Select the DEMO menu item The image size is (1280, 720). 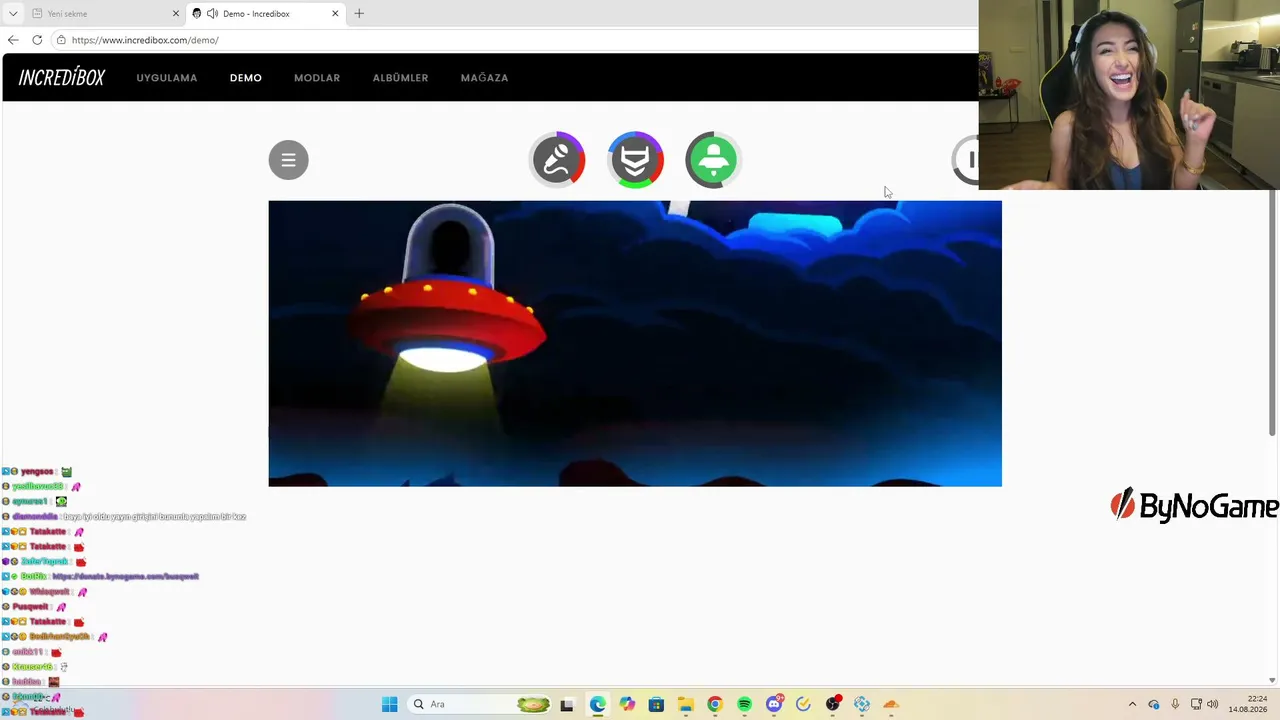click(x=246, y=78)
